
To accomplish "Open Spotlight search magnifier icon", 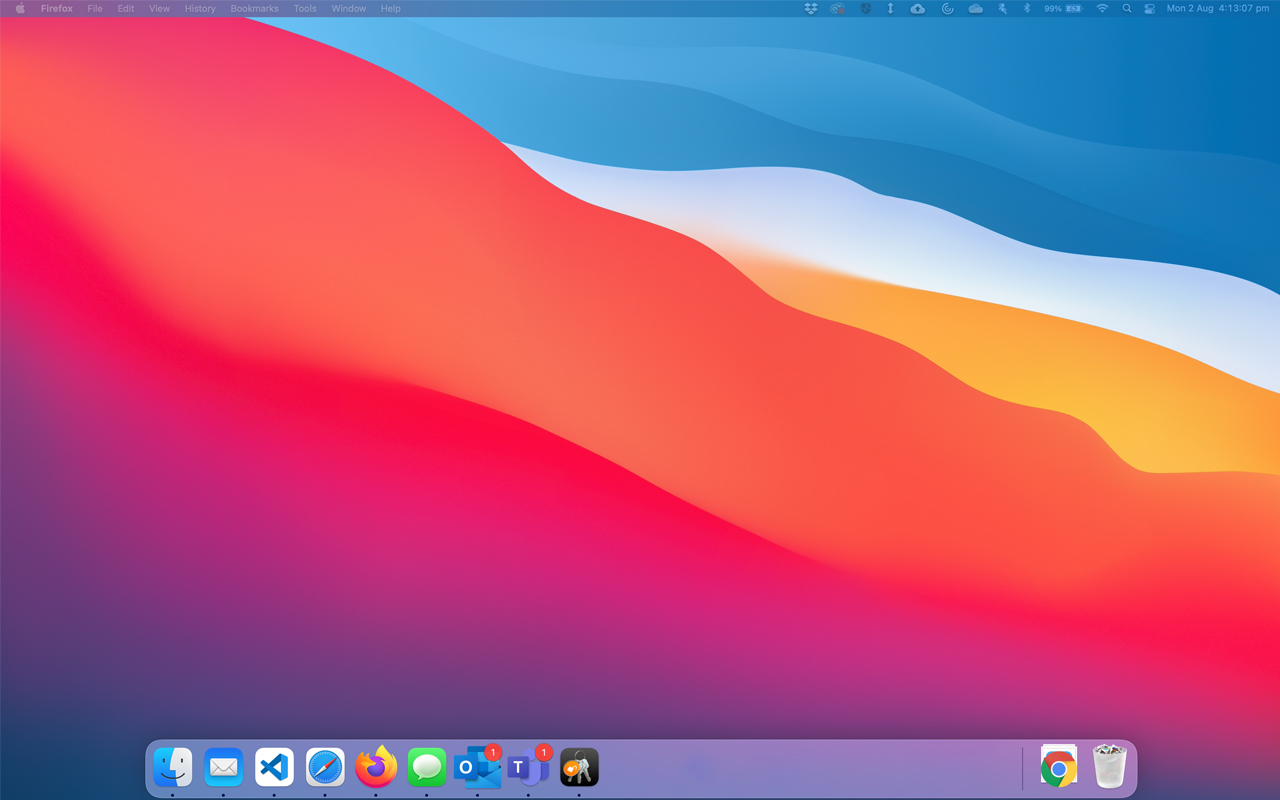I will [x=1127, y=8].
